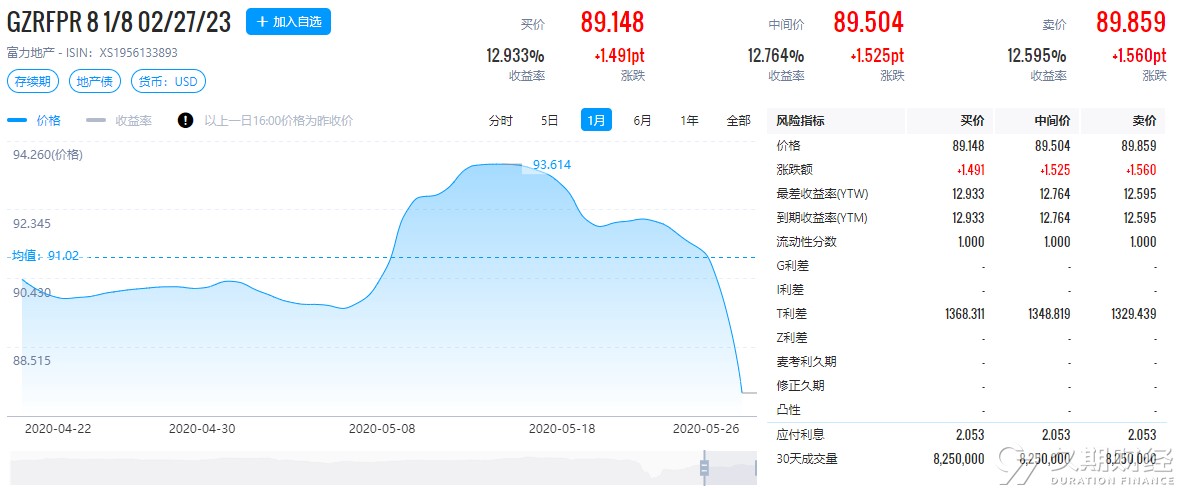This screenshot has width=1179, height=490.
Task: Switch chart to 1月 range
Action: tap(596, 120)
